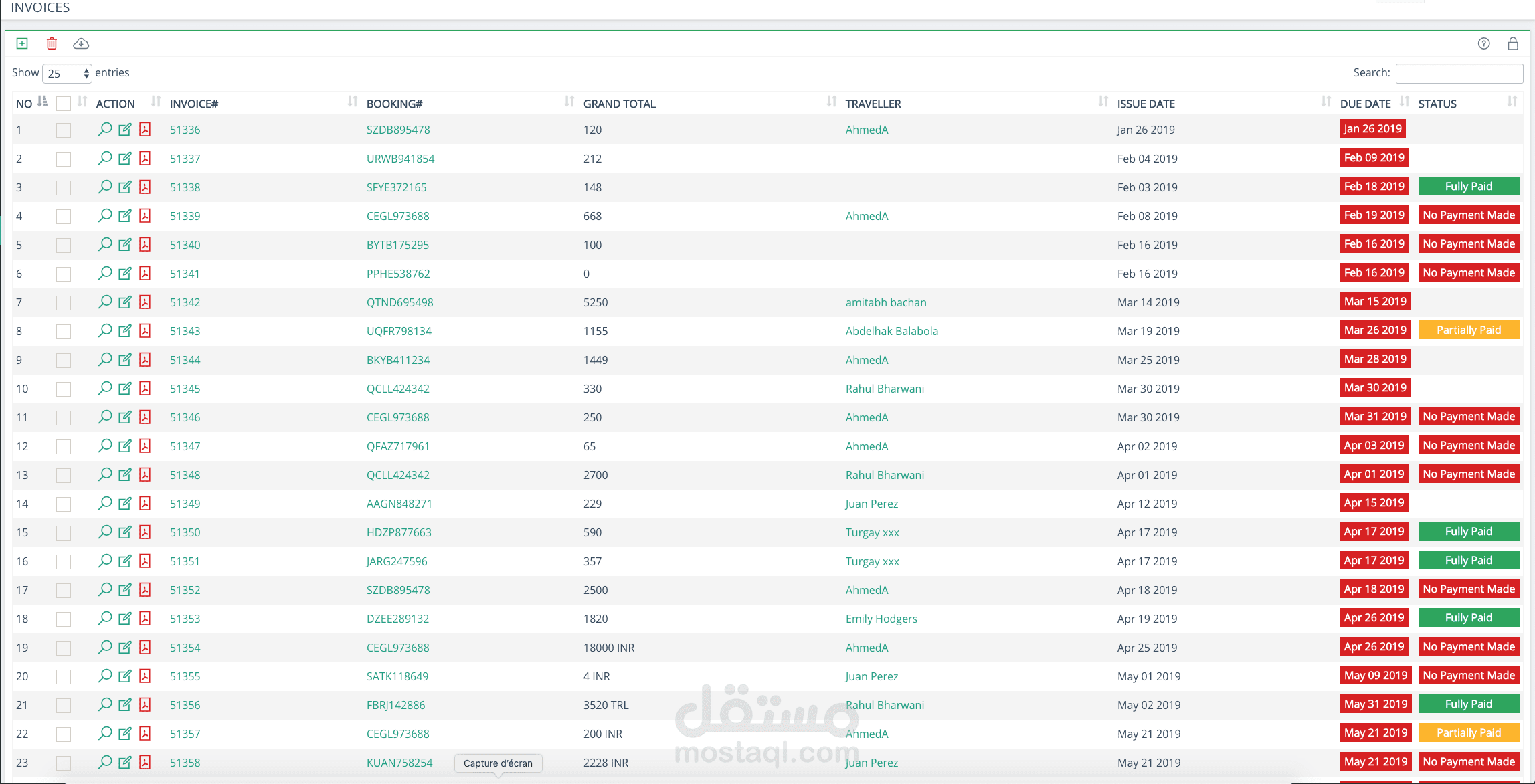Click the red trash delete icon

coord(52,43)
